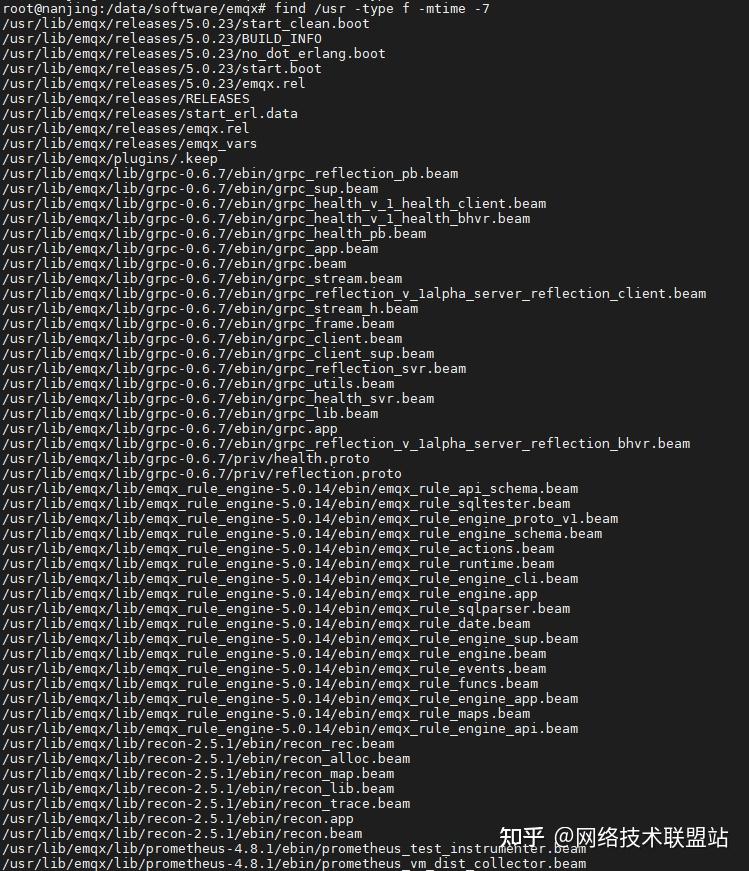Click the grpc_health_v_1_health_client.beam line
Viewport: 749px width, 871px height.
(274, 203)
